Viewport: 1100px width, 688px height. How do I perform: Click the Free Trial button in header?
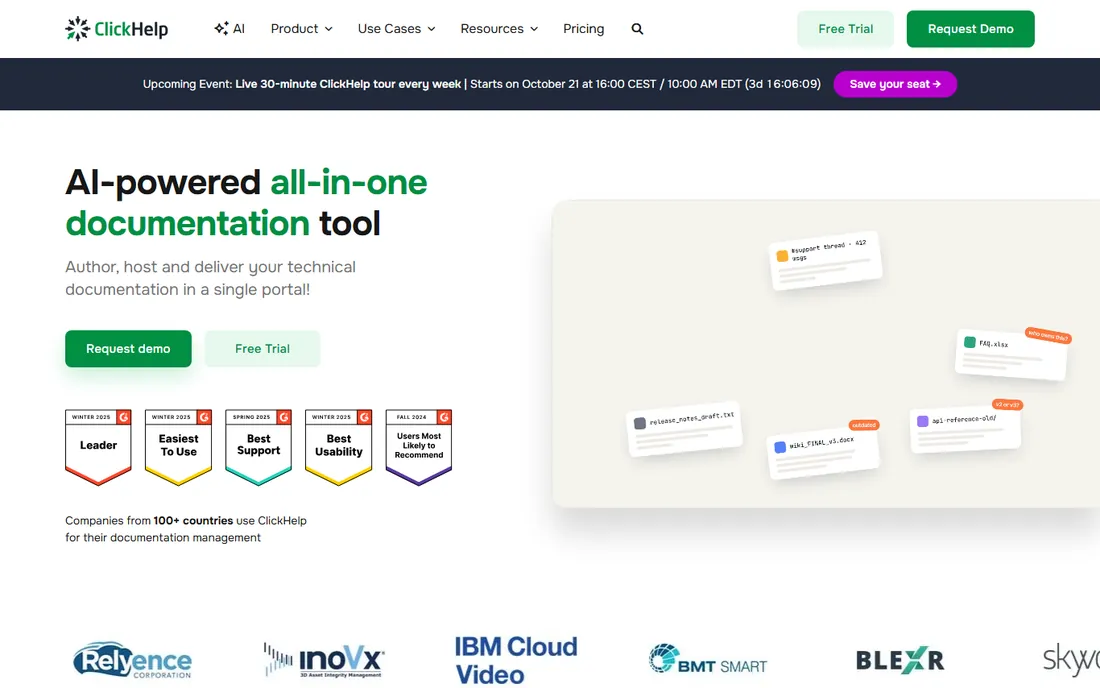tap(845, 29)
